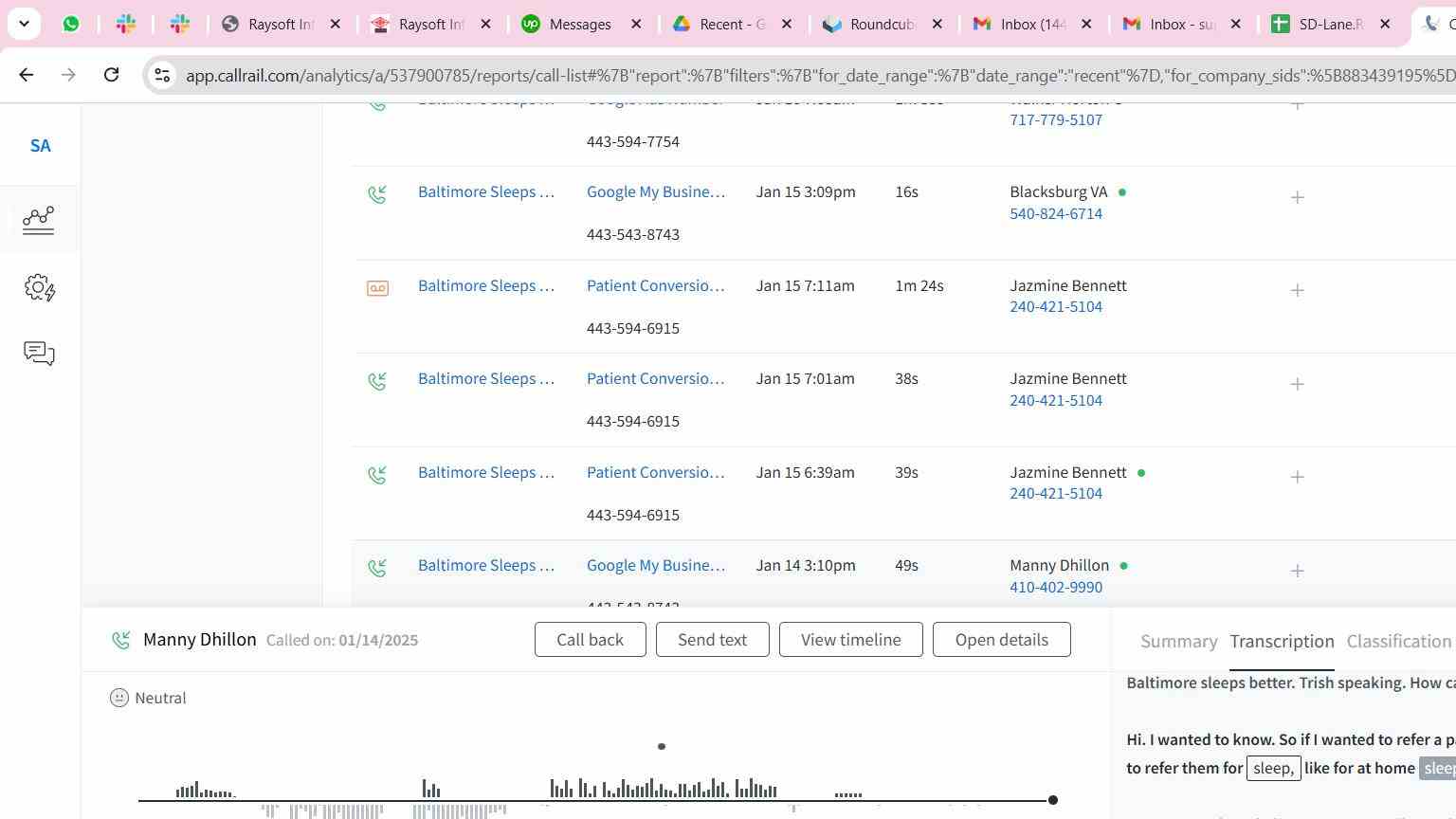Click 240-421-5104 on Jan 15 7:11am row

[x=1056, y=307]
